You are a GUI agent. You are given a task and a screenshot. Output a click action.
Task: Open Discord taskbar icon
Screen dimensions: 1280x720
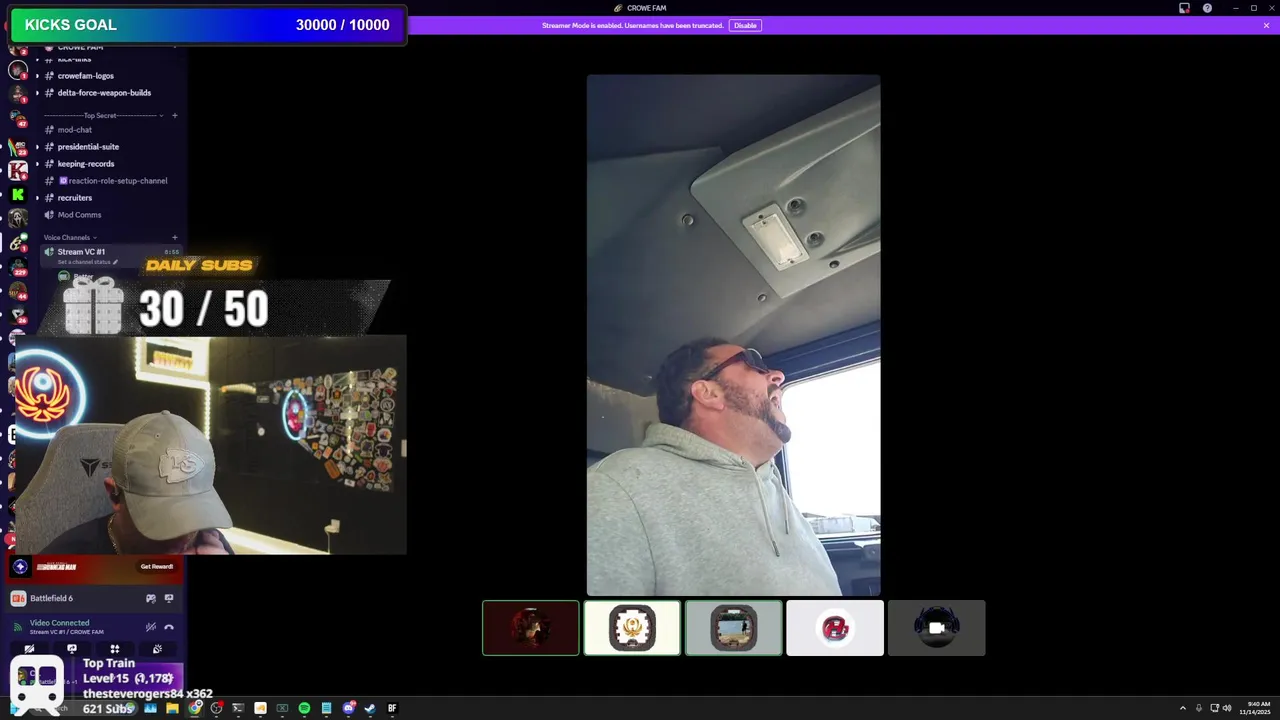pos(348,708)
